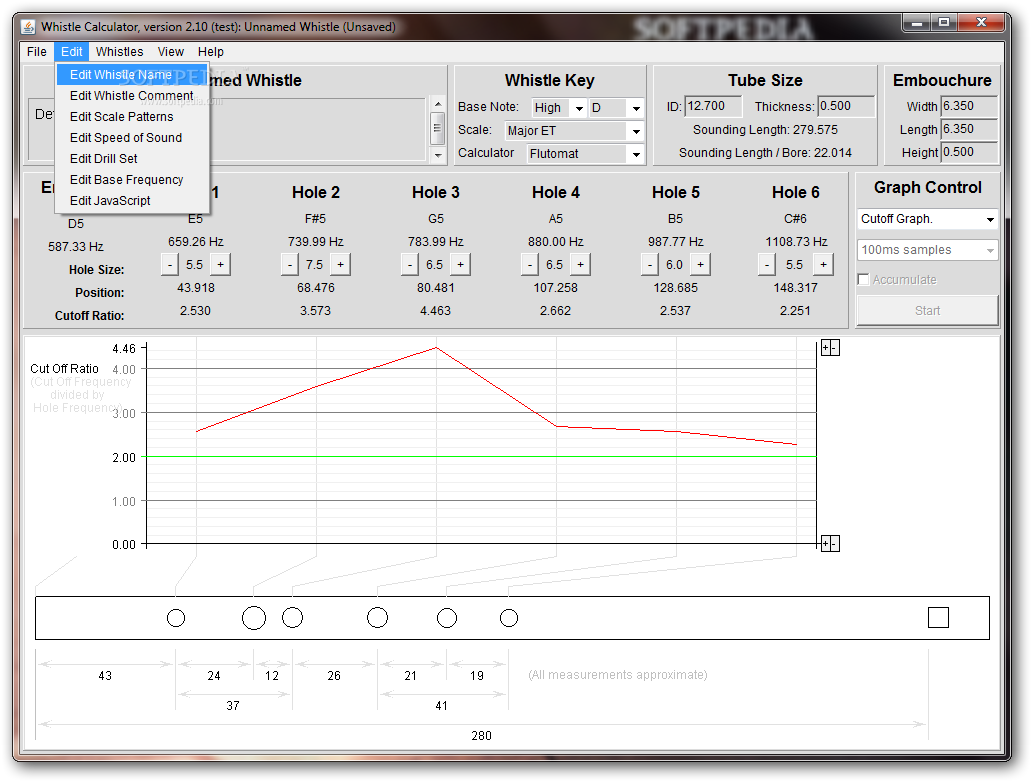The height and width of the screenshot is (782, 1032).
Task: Decrease Hole 2 size with minus button
Action: point(290,265)
